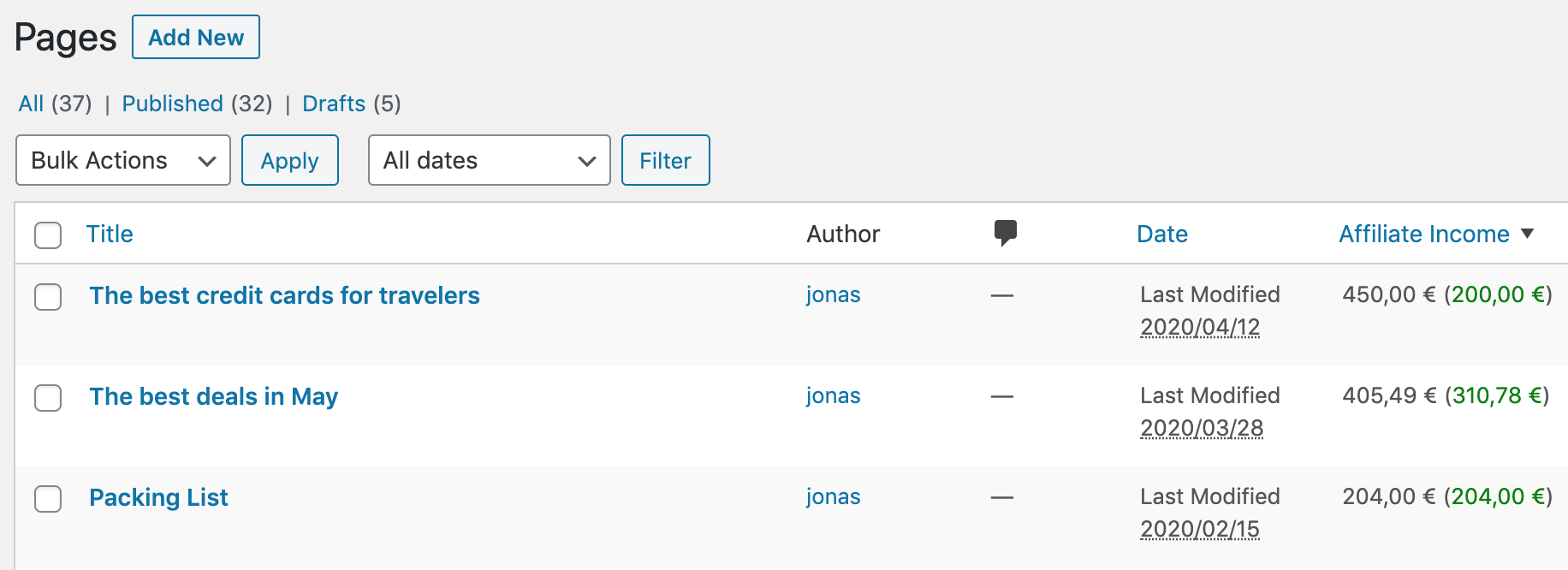The image size is (1568, 570).
Task: Open The best credit cards for travelers
Action: [284, 295]
